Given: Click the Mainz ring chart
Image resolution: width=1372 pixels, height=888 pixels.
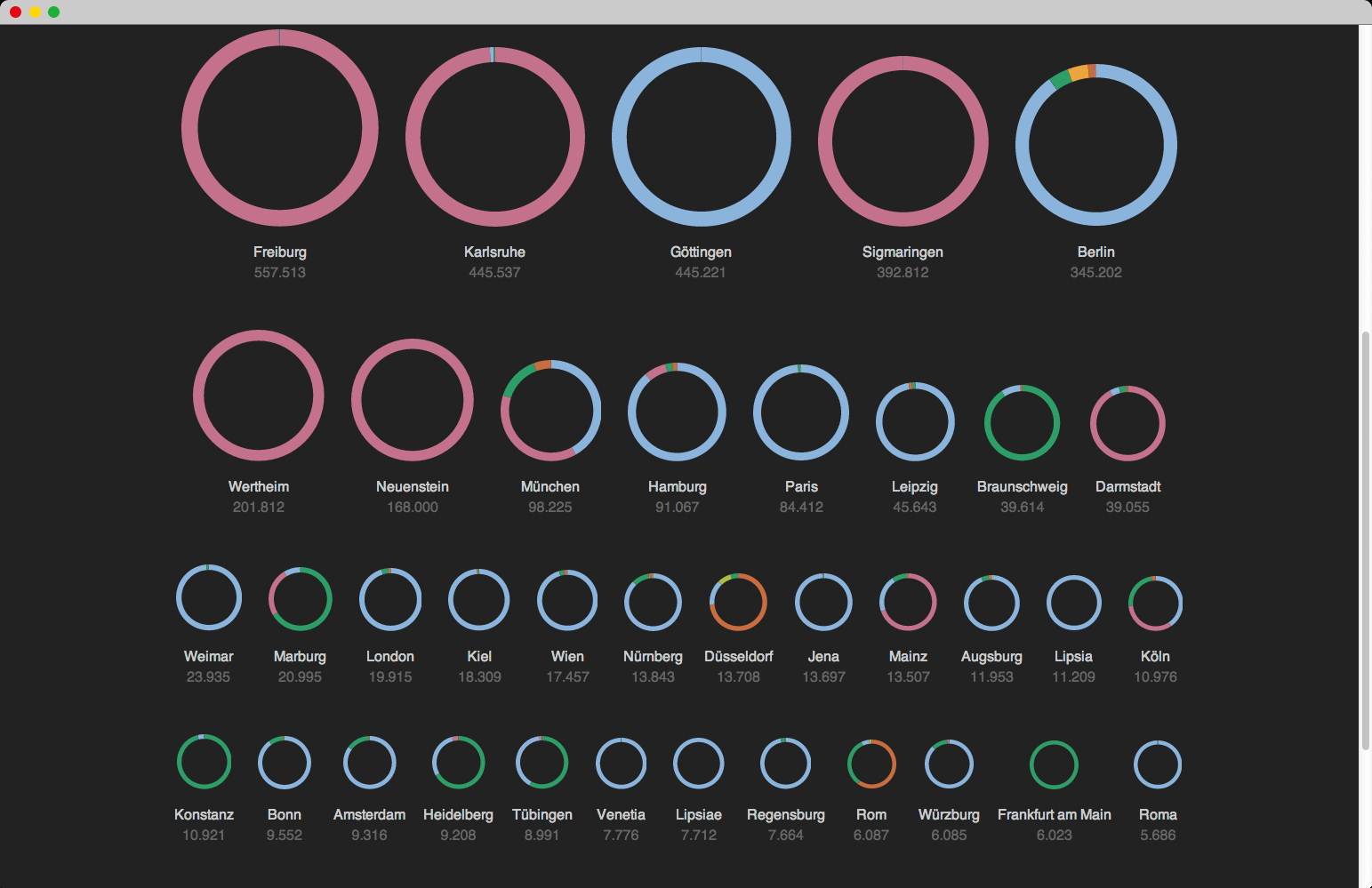Looking at the screenshot, I should click(x=908, y=602).
